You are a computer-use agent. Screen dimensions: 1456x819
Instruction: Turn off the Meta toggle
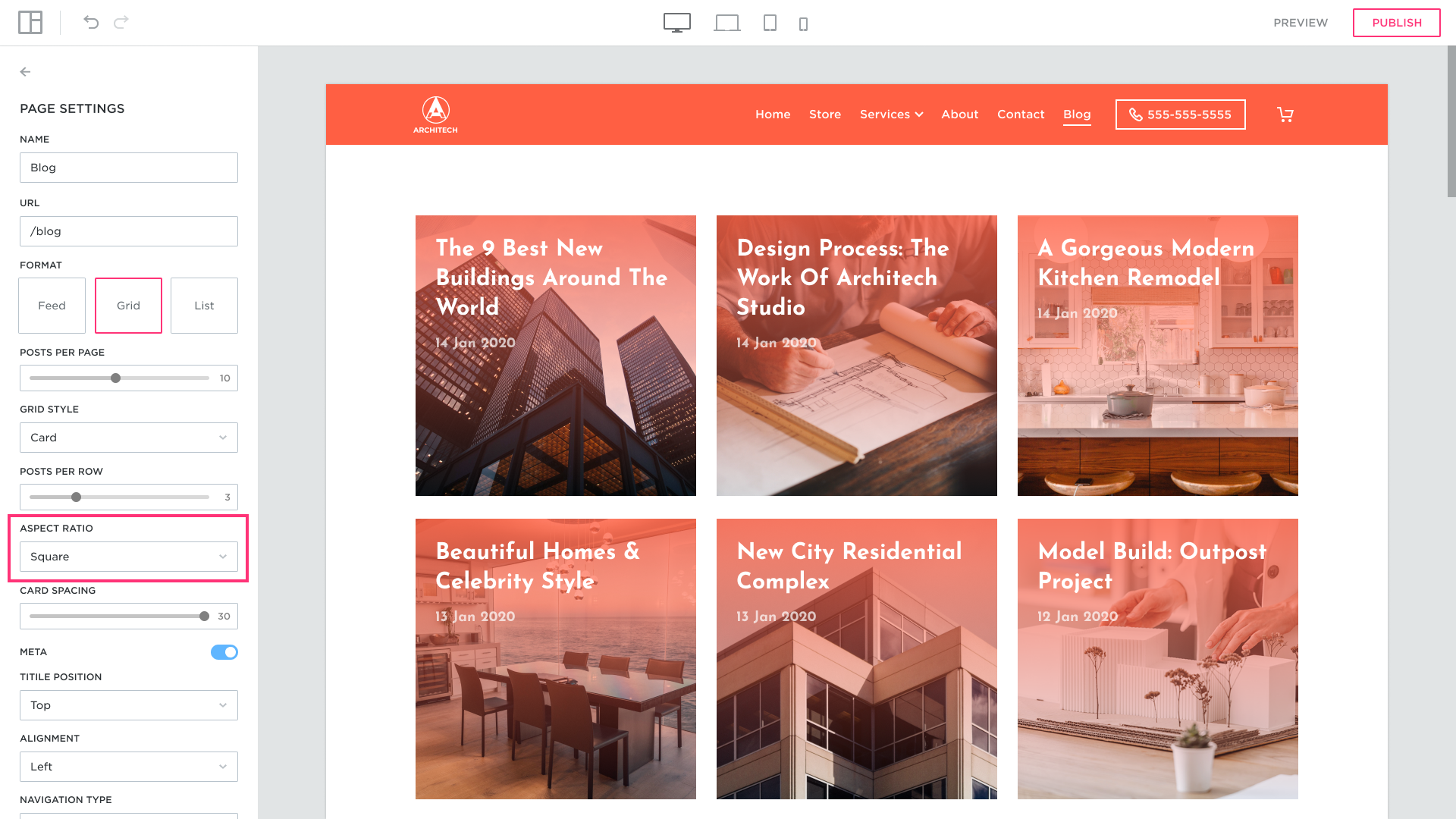(224, 652)
